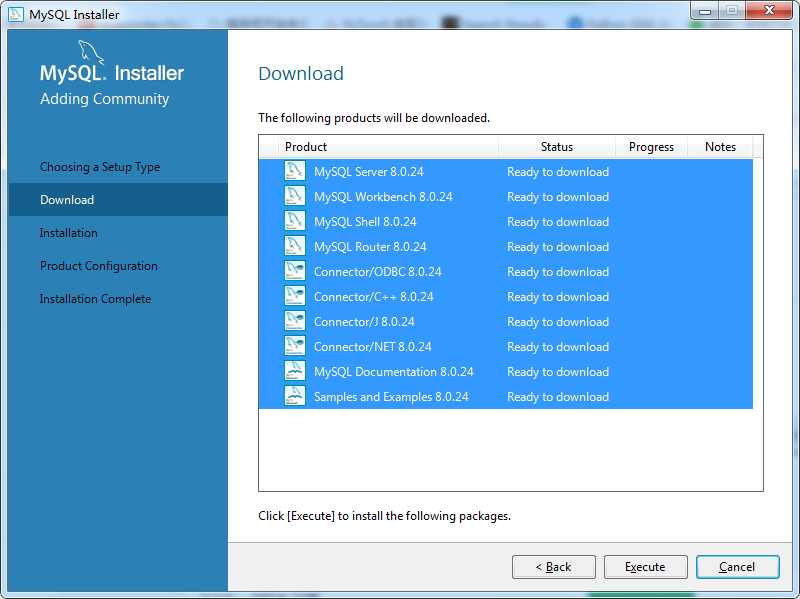The height and width of the screenshot is (599, 800).
Task: Select the Product Configuration step
Action: (98, 266)
